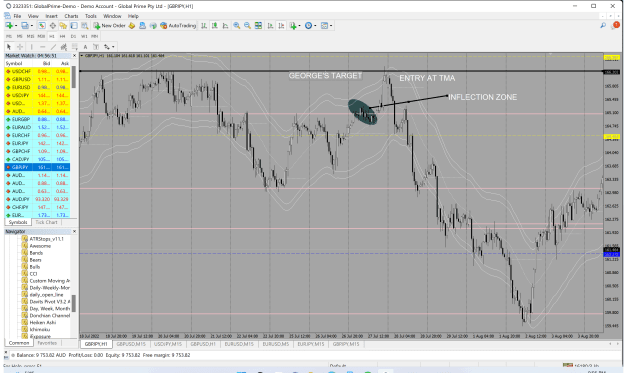Select Heiken Ashi indicator in Navigator
This screenshot has width=625, height=373.
43,322
